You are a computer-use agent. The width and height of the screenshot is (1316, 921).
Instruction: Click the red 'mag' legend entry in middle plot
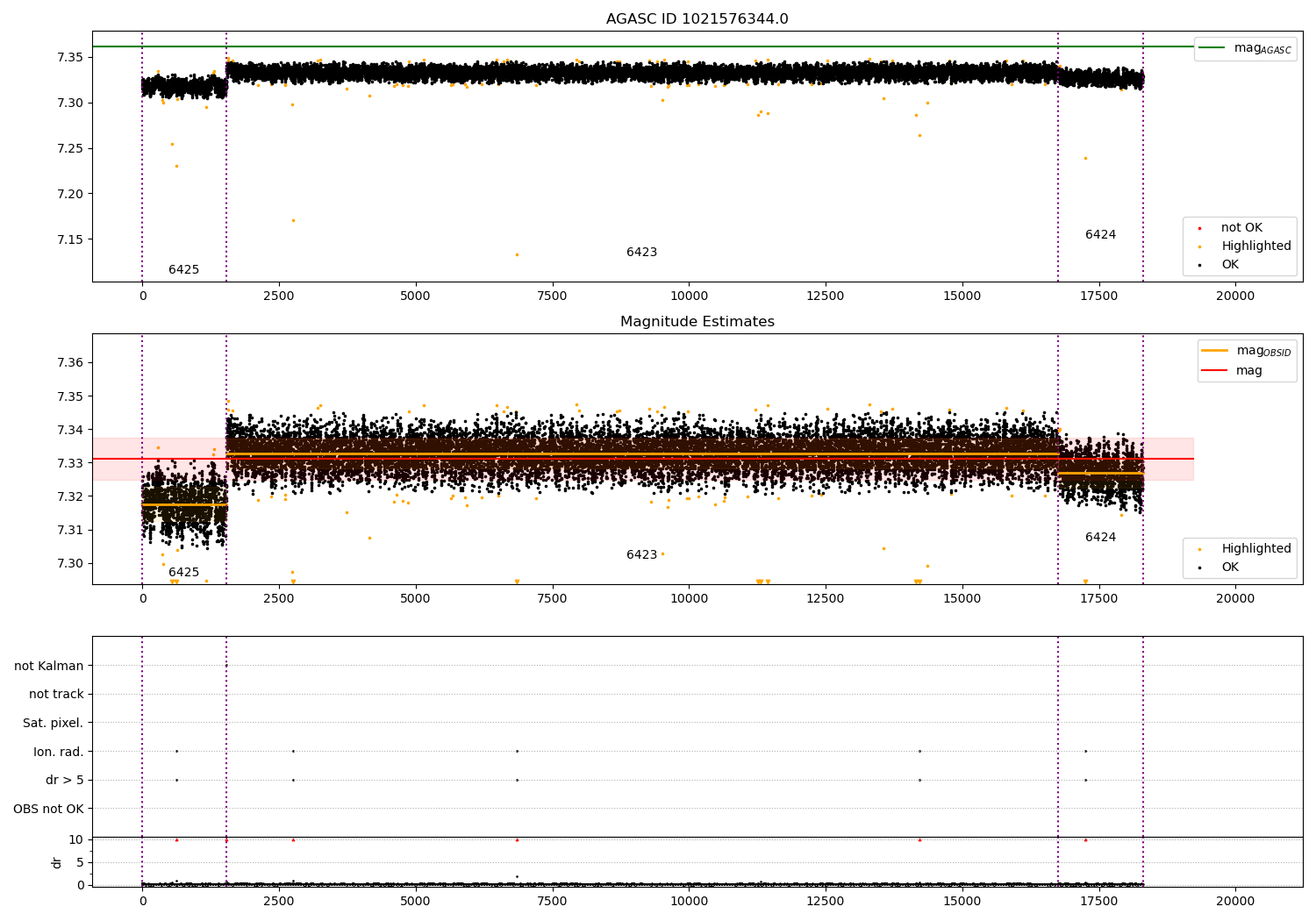(1214, 370)
